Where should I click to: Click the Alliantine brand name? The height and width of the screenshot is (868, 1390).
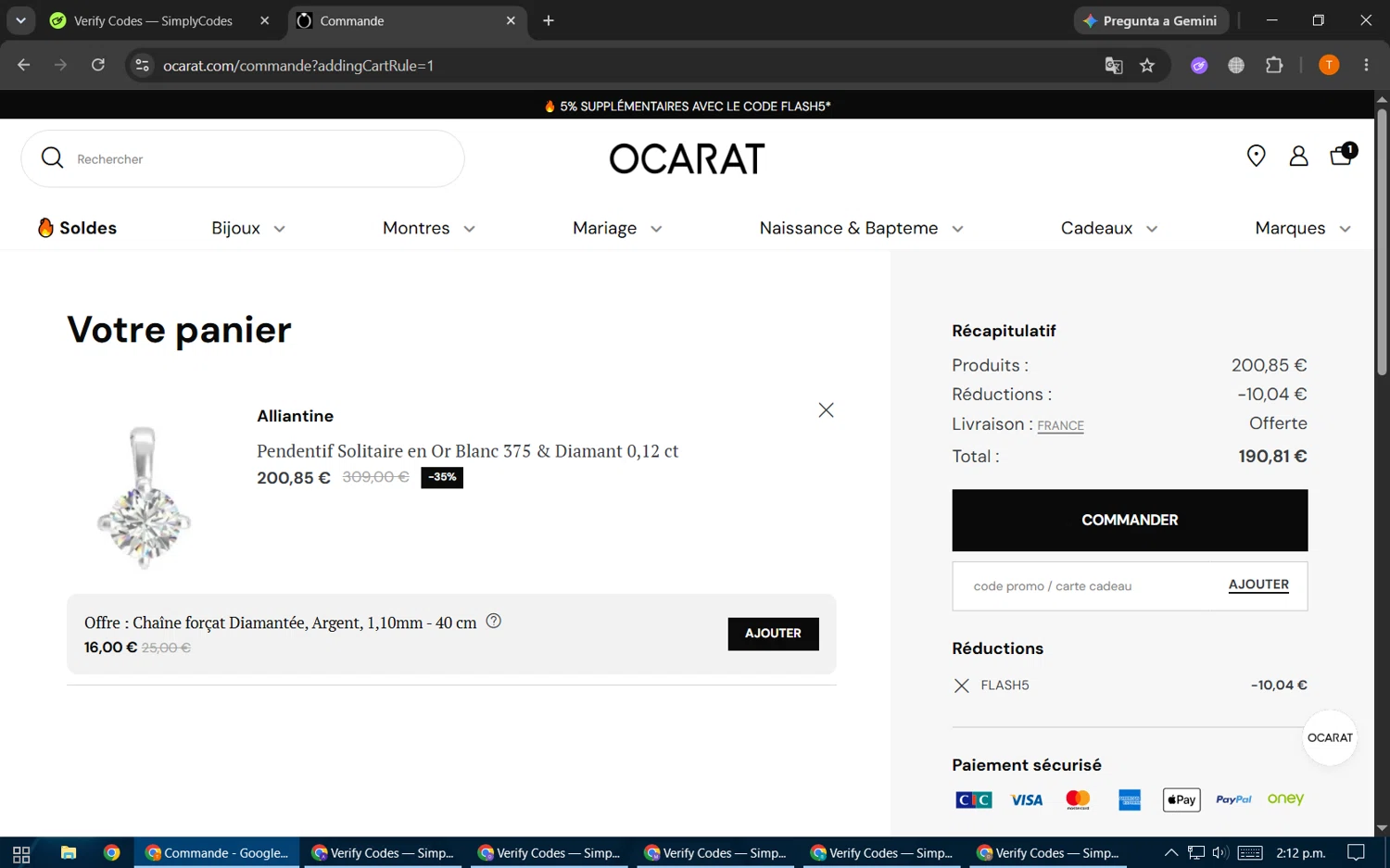pos(295,416)
